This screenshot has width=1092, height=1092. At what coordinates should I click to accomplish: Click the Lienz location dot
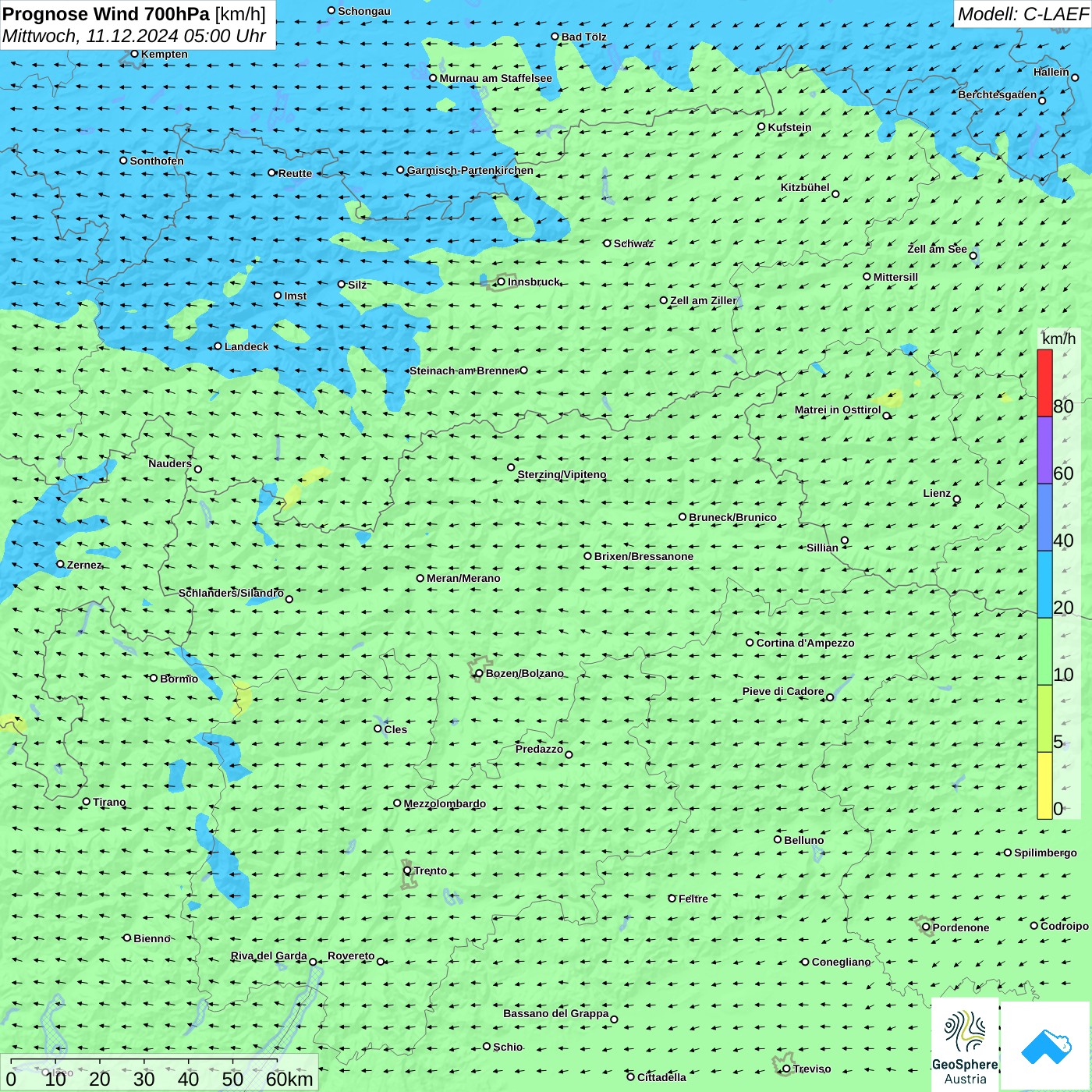point(957,499)
